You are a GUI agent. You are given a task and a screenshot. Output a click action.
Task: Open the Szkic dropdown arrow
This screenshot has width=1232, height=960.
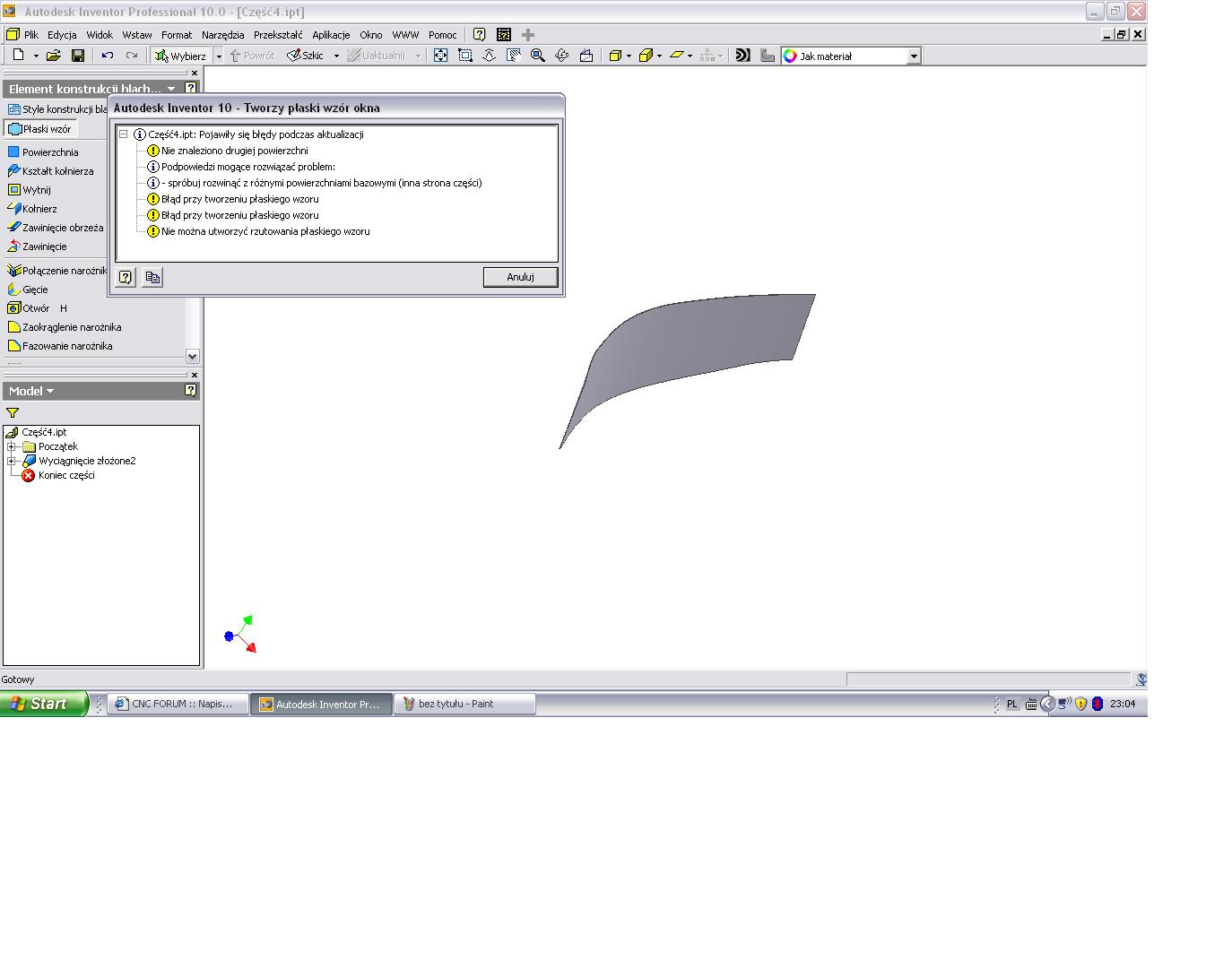[336, 56]
